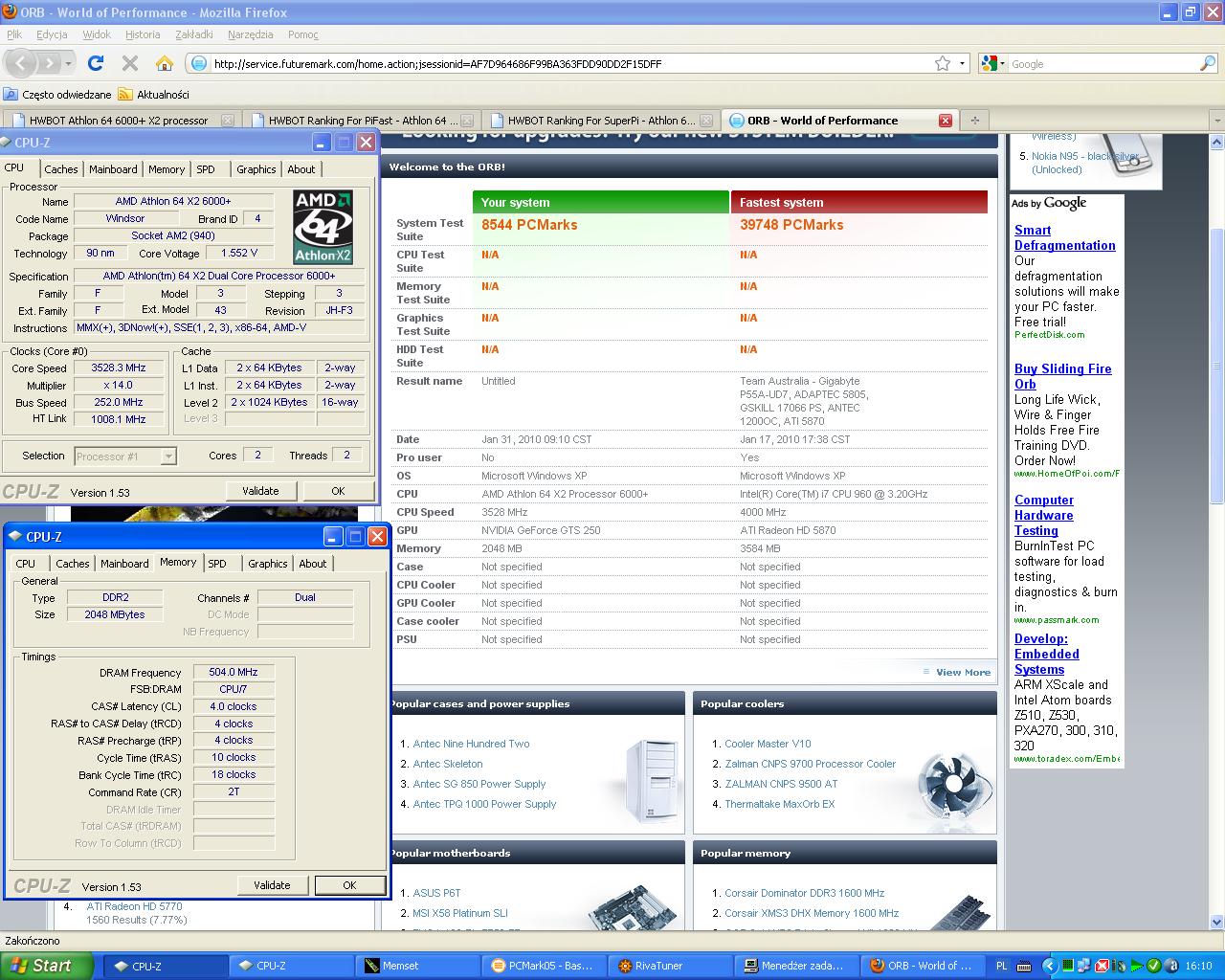Image resolution: width=1225 pixels, height=980 pixels.
Task: Open the Cooler Master V10 link
Action: 768,744
